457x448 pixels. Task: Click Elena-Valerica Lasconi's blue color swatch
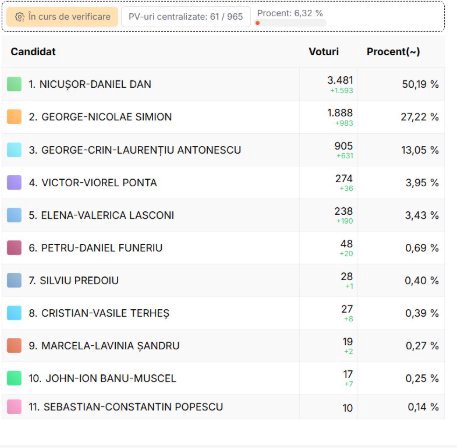(x=14, y=215)
